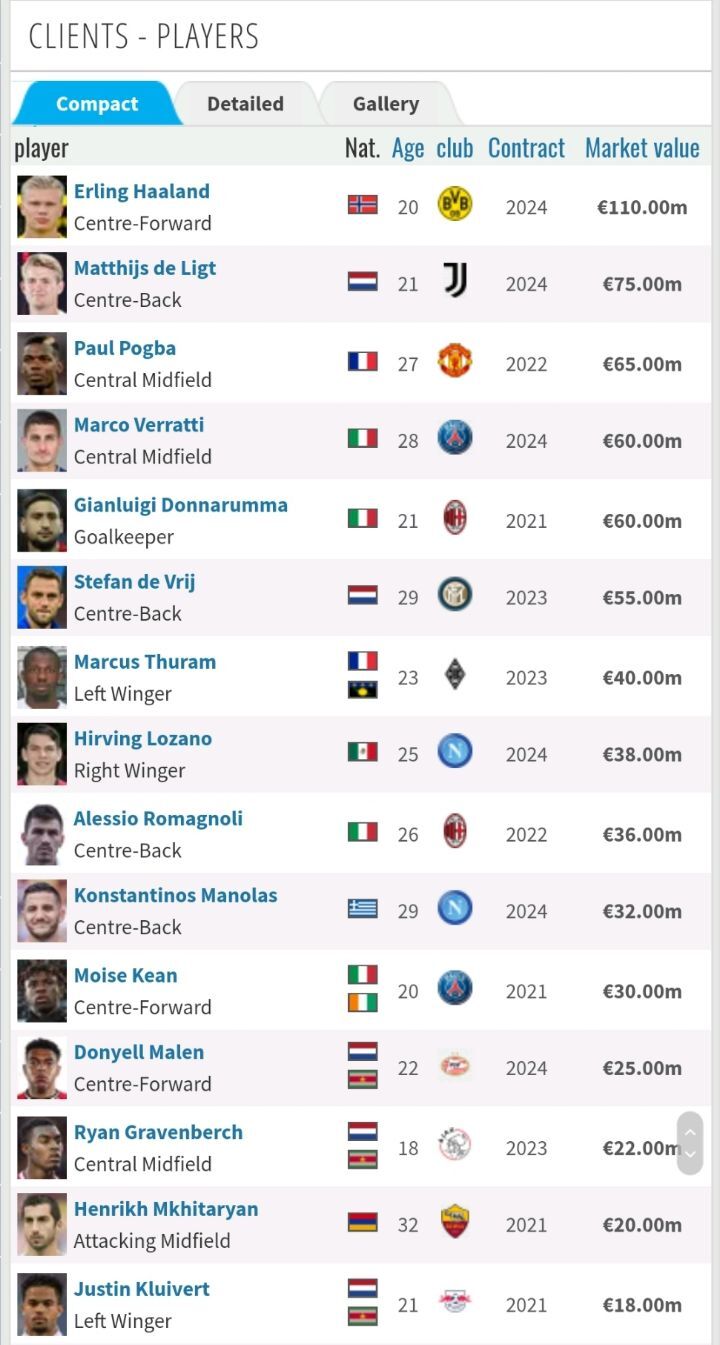Open Erling Haaland player profile link
Viewport: 720px width, 1345px height.
tap(142, 191)
